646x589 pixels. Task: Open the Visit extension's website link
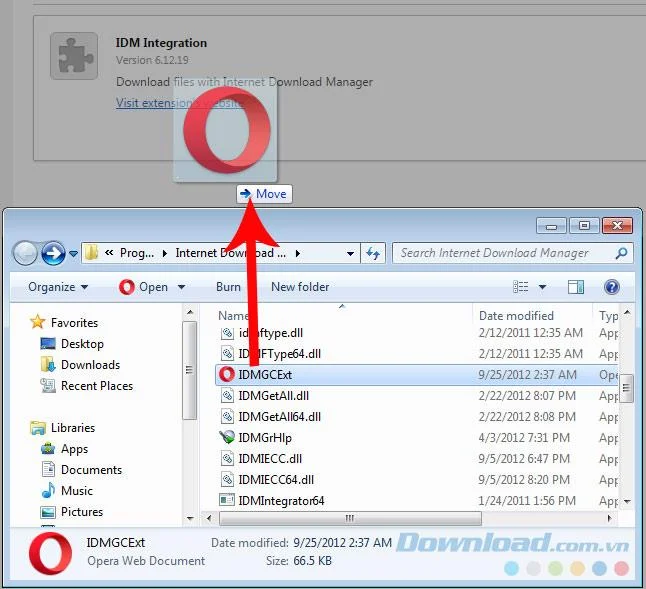[179, 103]
